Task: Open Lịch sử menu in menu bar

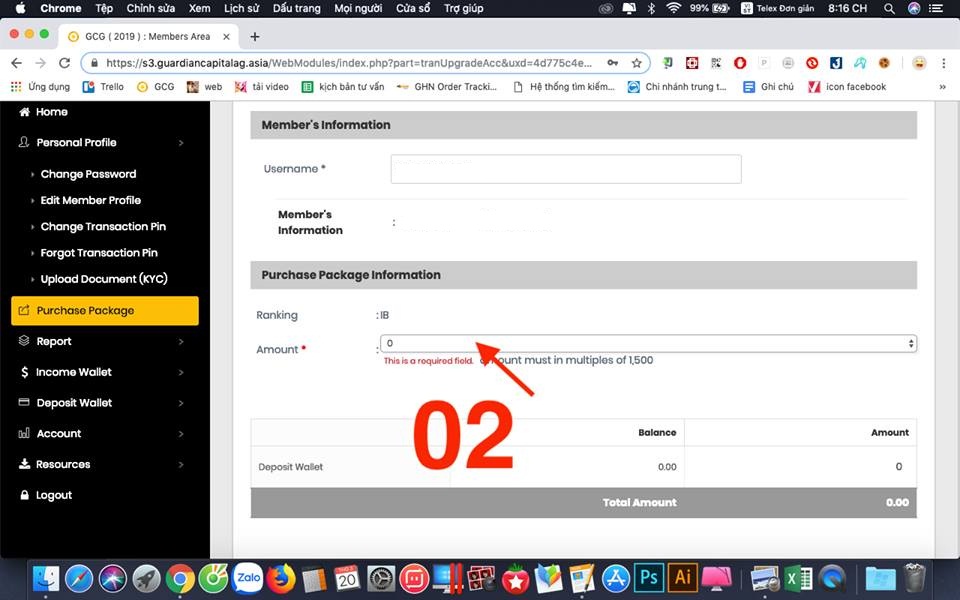Action: coord(240,8)
